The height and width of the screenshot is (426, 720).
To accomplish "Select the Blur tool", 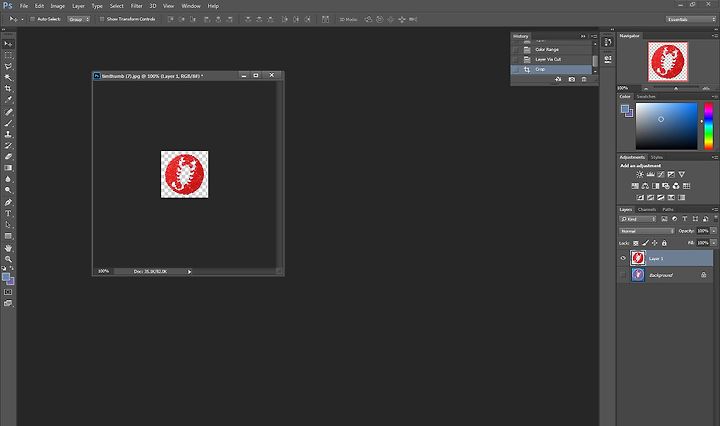I will point(8,179).
